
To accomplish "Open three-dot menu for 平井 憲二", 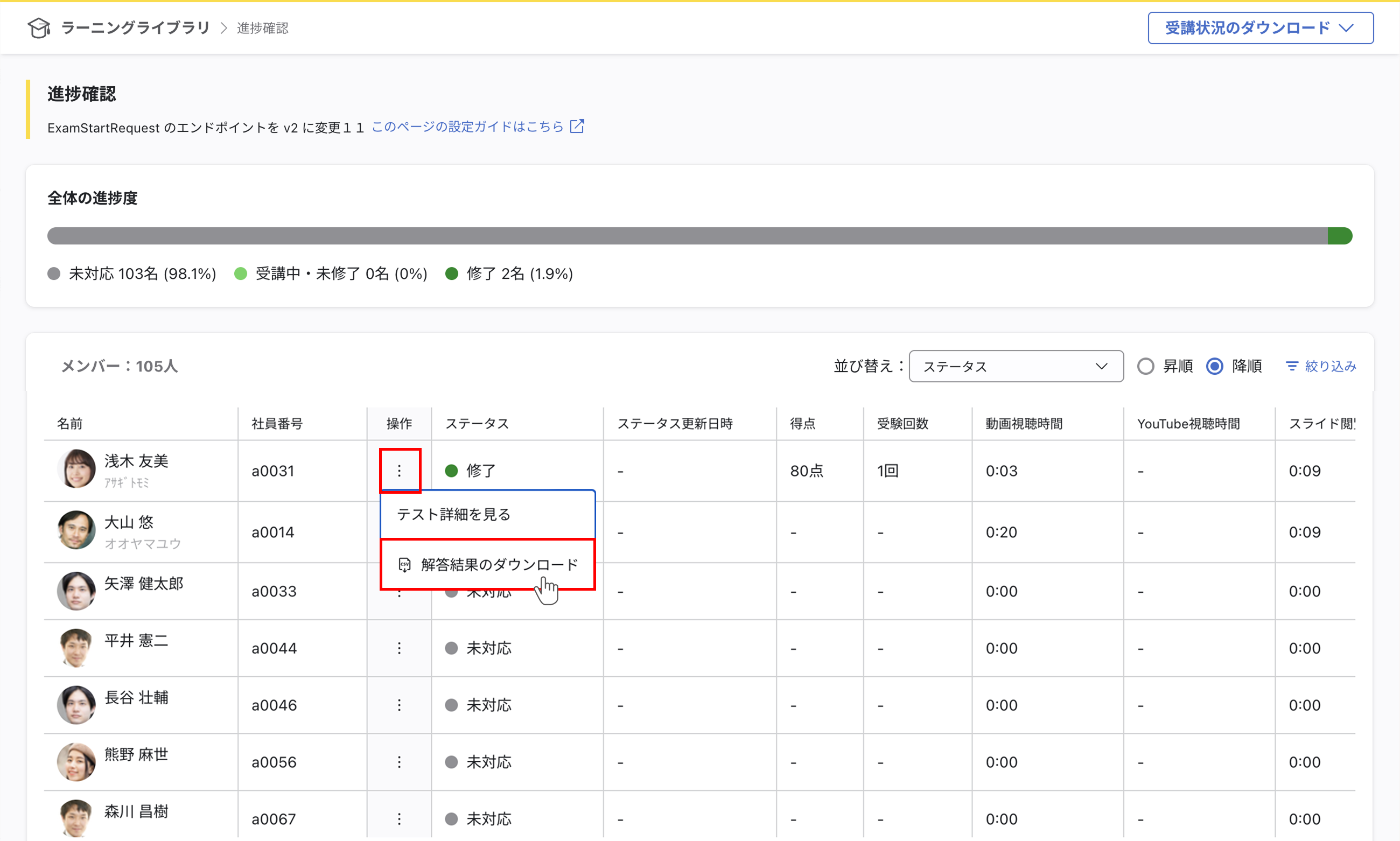I will (400, 648).
